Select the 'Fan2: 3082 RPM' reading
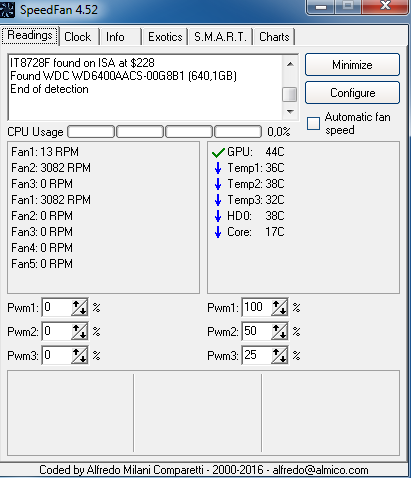 click(51, 168)
